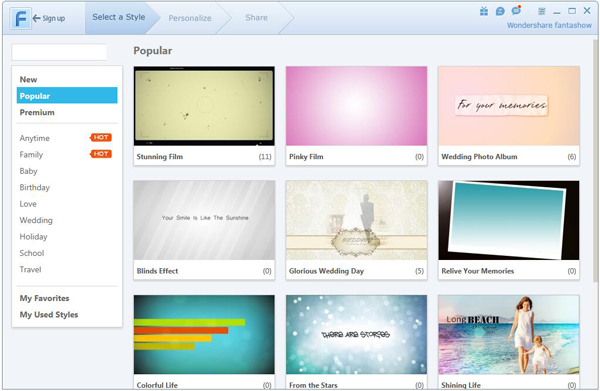The width and height of the screenshot is (600, 391).
Task: Go to the Select a Style step
Action: pyautogui.click(x=119, y=17)
